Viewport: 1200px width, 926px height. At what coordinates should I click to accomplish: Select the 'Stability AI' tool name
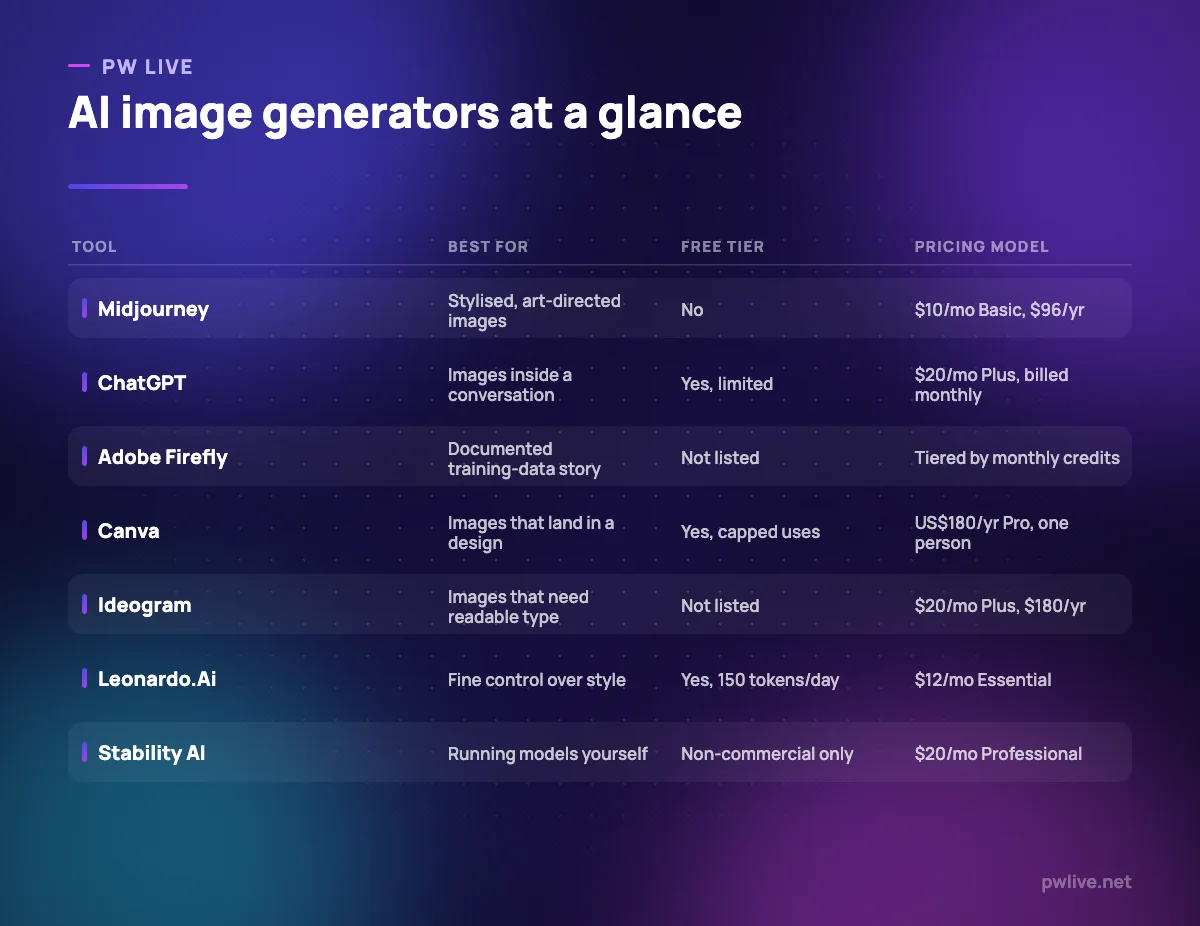click(152, 753)
